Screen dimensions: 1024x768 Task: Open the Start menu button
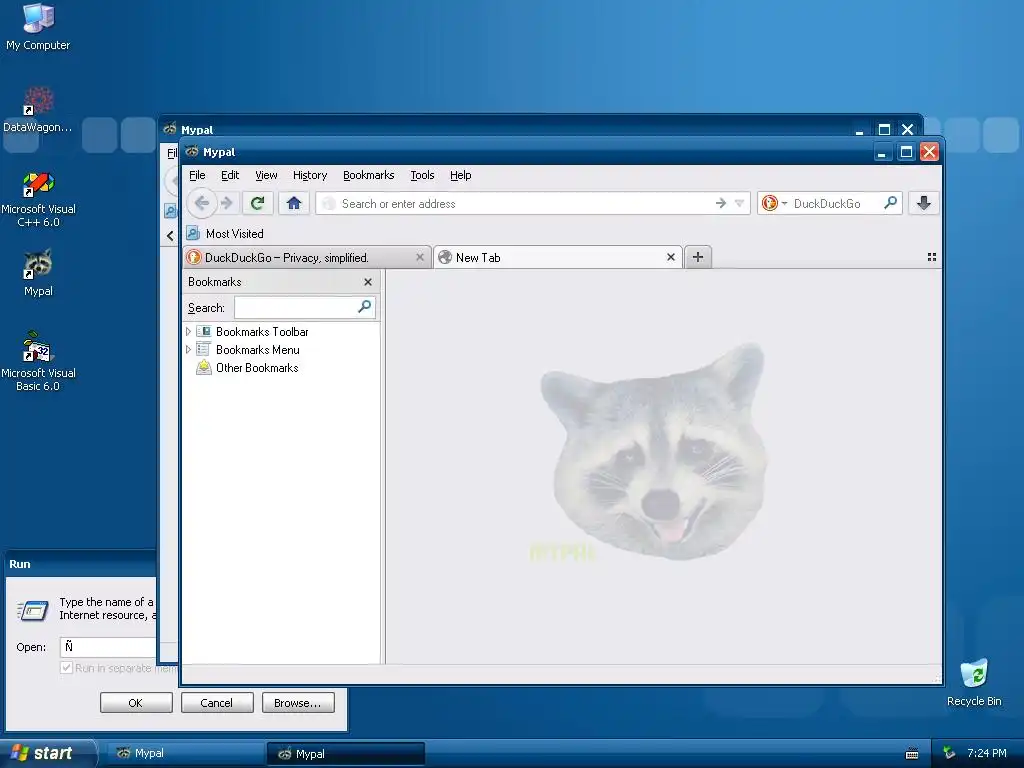(48, 753)
